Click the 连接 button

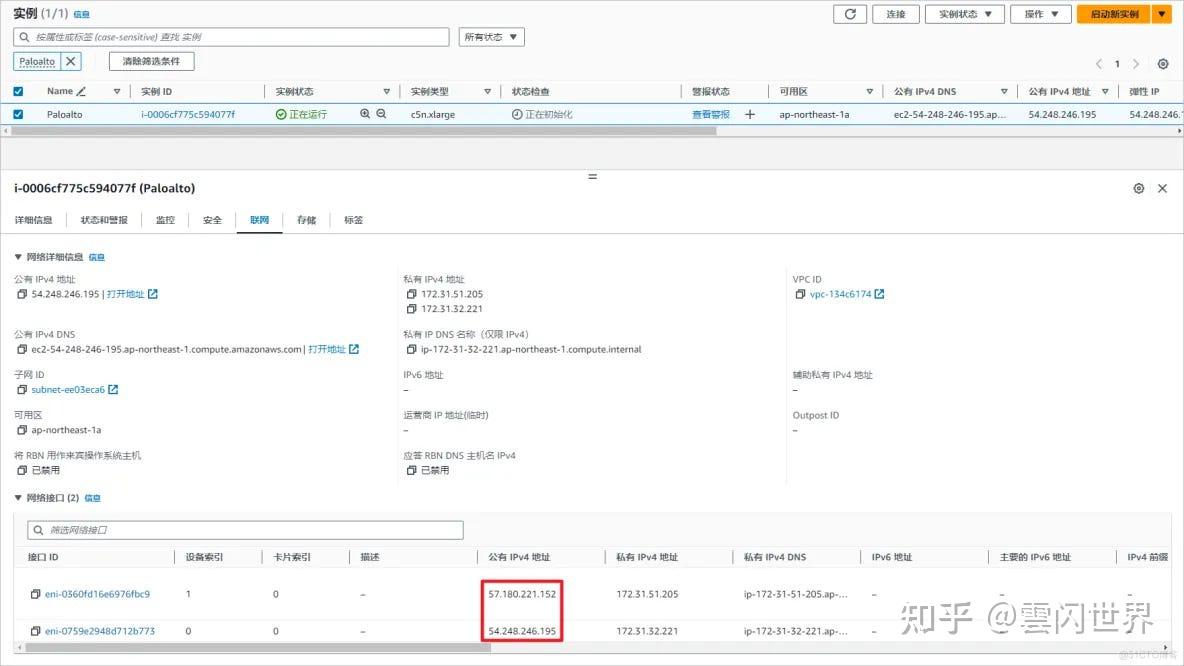pyautogui.click(x=895, y=13)
